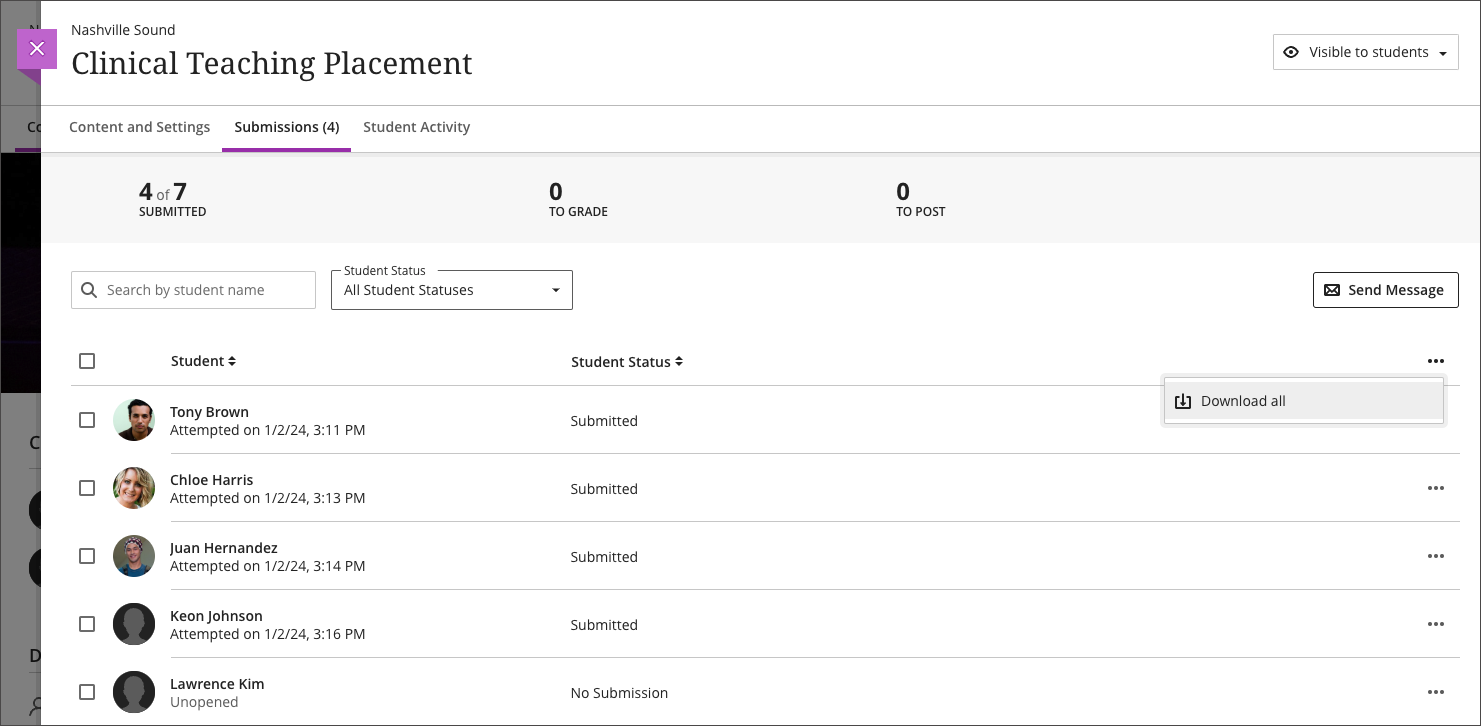This screenshot has height=726, width=1481.
Task: Check Lawrence Kim's selection checkbox
Action: point(87,691)
